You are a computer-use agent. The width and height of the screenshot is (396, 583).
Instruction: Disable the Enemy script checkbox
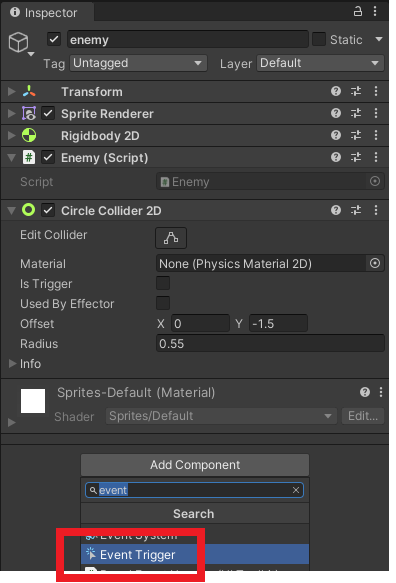(48, 158)
